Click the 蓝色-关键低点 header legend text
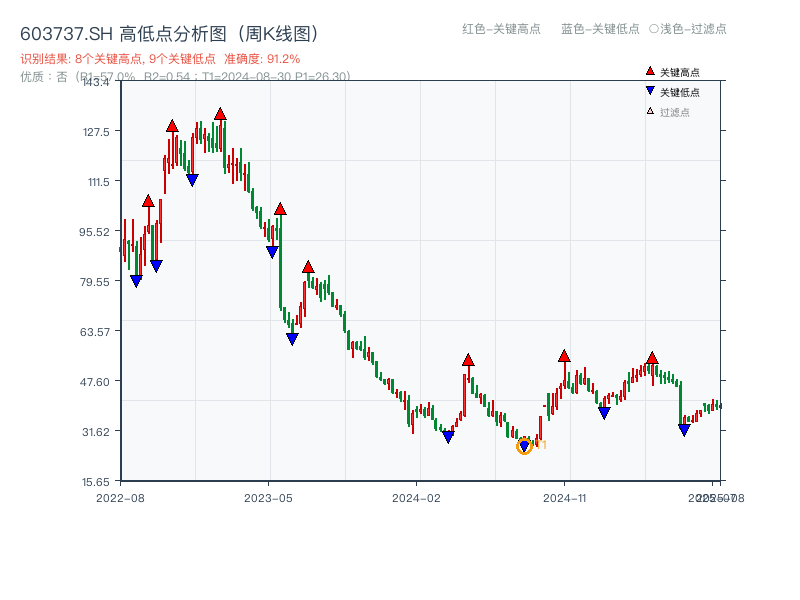 (600, 29)
